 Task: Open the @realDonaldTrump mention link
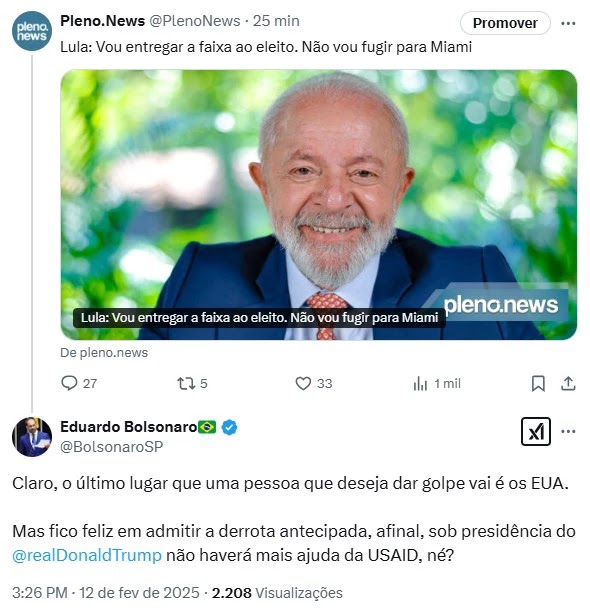coord(87,555)
